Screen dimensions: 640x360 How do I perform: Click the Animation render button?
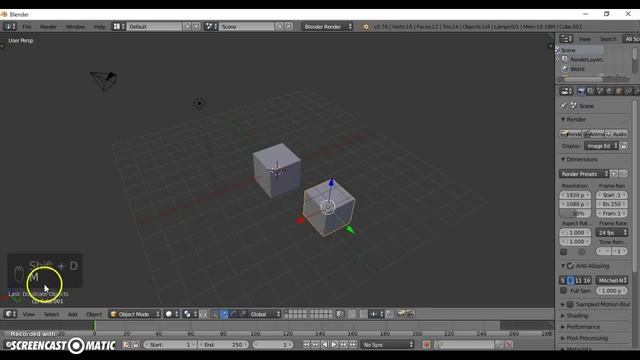pyautogui.click(x=594, y=134)
